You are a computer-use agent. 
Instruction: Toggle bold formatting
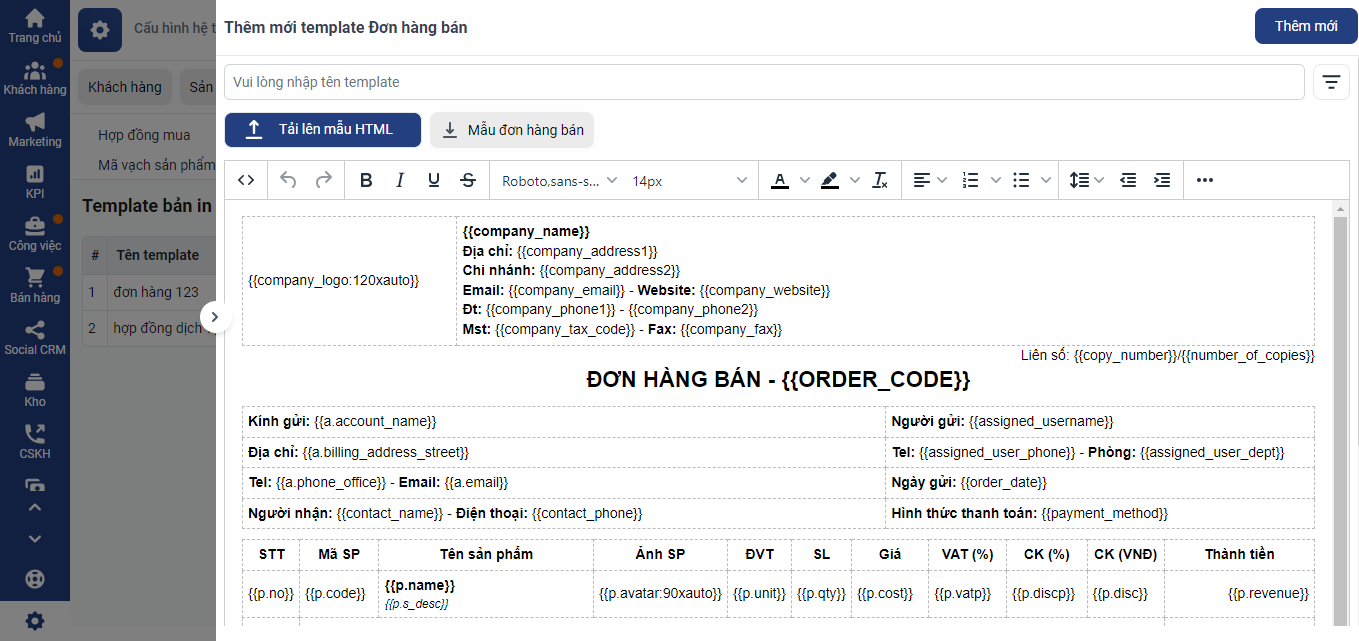coord(366,180)
